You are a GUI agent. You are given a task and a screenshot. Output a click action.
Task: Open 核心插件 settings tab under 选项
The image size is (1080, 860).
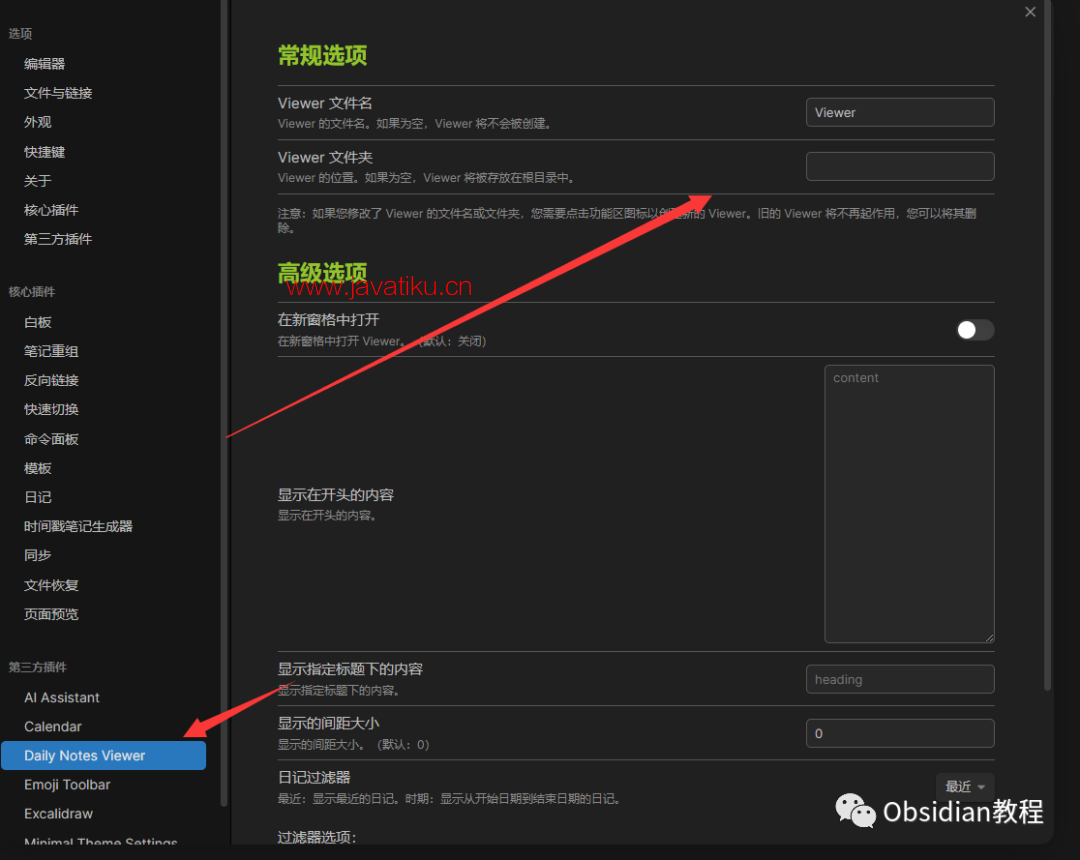pyautogui.click(x=51, y=210)
